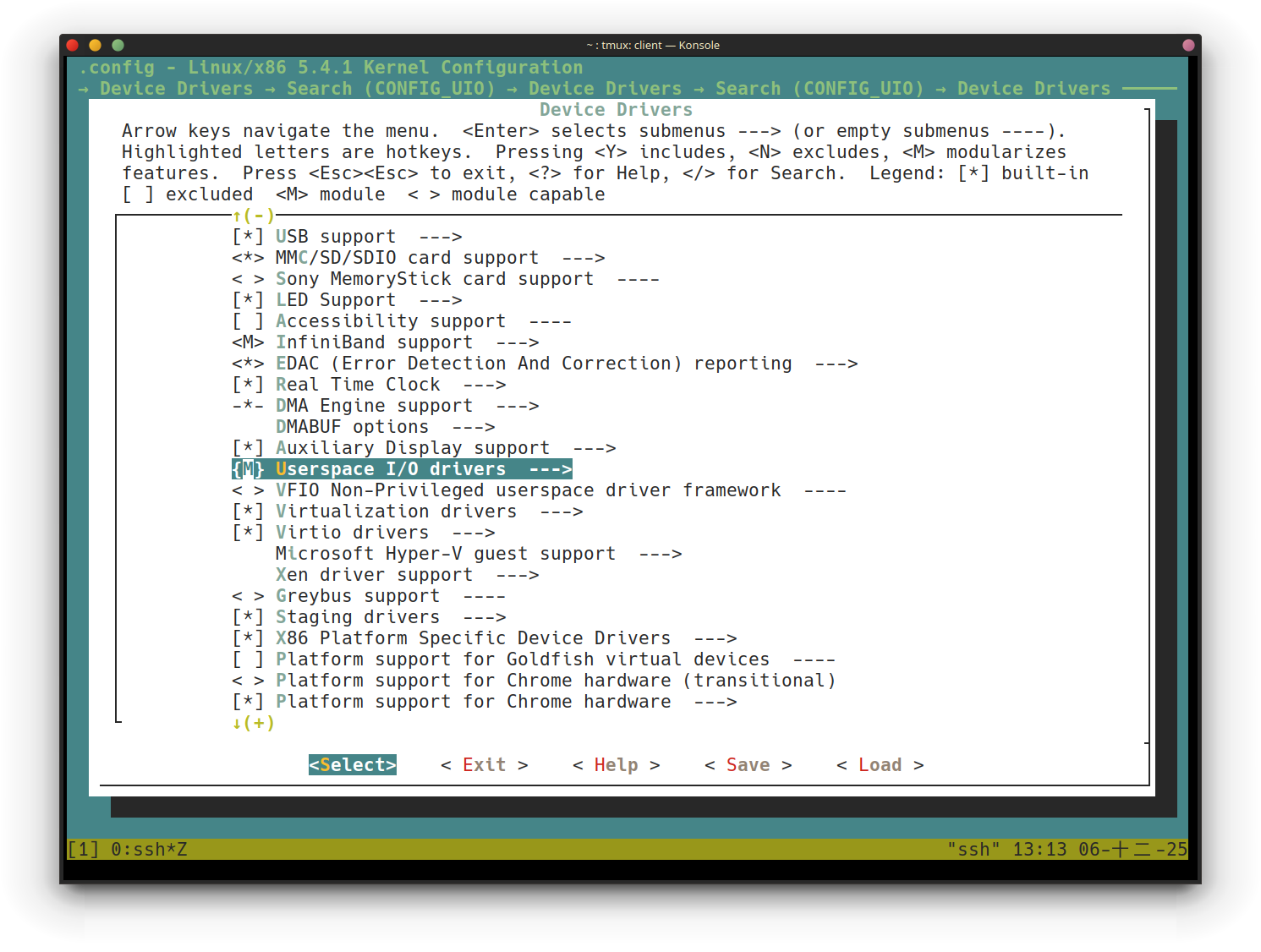Viewport: 1261px width, 952px height.
Task: Click the yellow window button in title bar
Action: 95,45
